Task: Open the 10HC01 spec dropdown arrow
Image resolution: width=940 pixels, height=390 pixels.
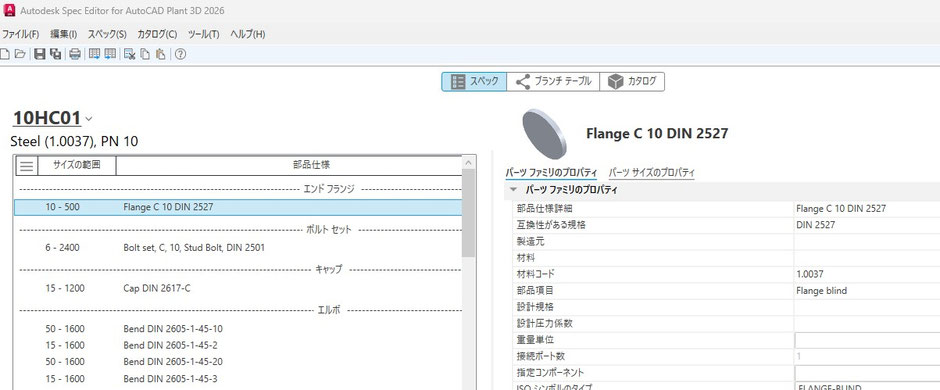Action: pos(89,119)
